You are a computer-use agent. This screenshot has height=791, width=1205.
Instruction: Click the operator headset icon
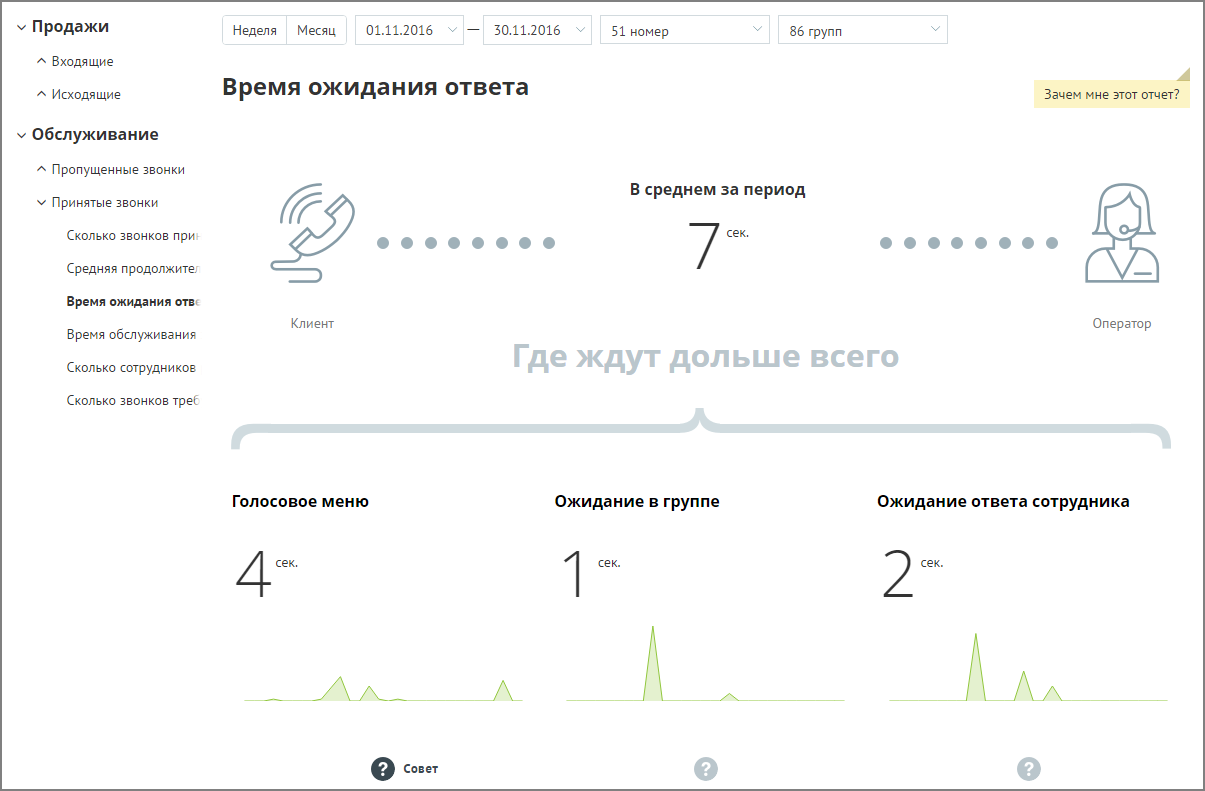coord(1122,234)
